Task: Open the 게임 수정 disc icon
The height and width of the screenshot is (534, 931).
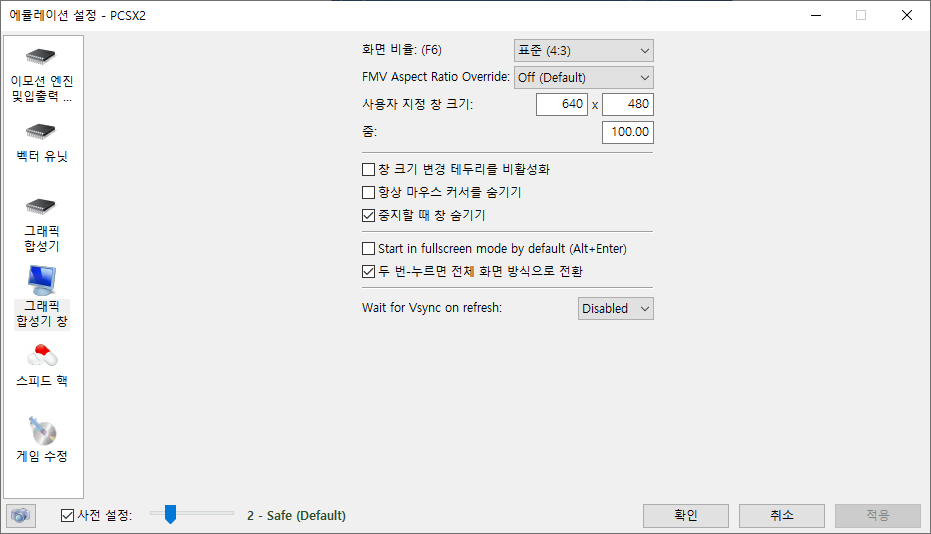Action: click(x=42, y=431)
